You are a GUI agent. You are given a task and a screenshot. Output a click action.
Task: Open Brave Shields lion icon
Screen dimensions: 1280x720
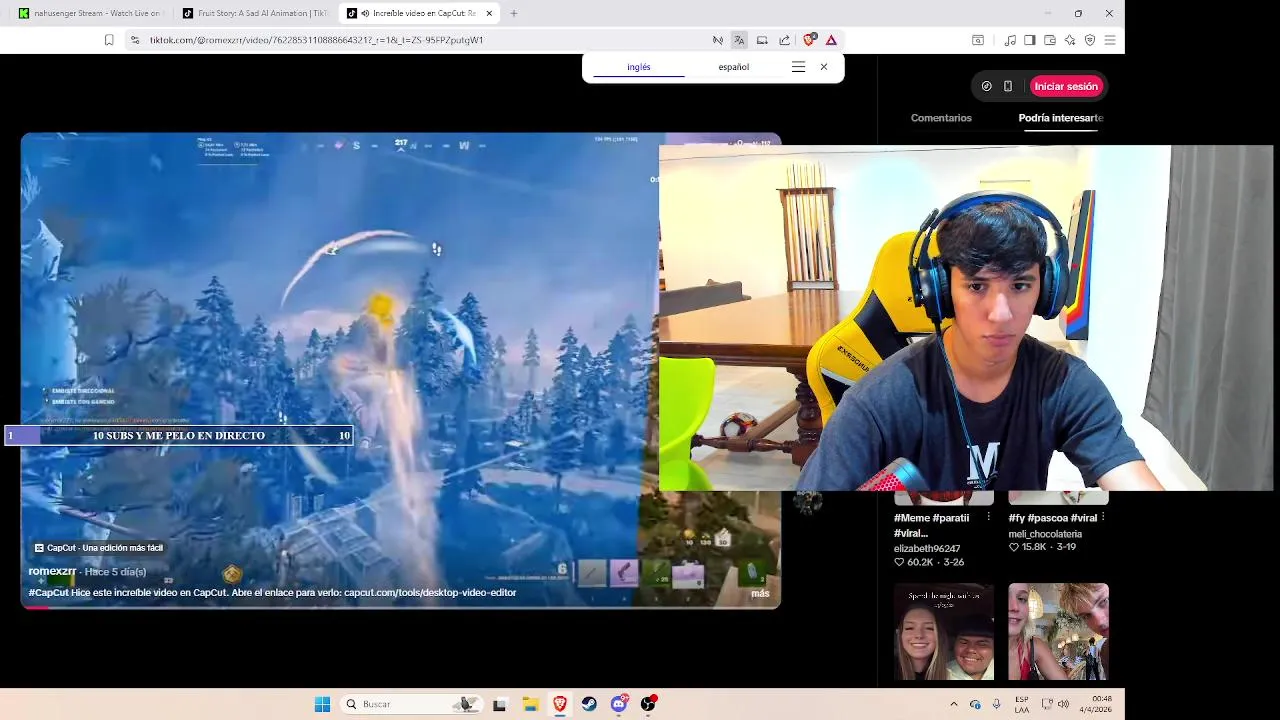coord(809,40)
